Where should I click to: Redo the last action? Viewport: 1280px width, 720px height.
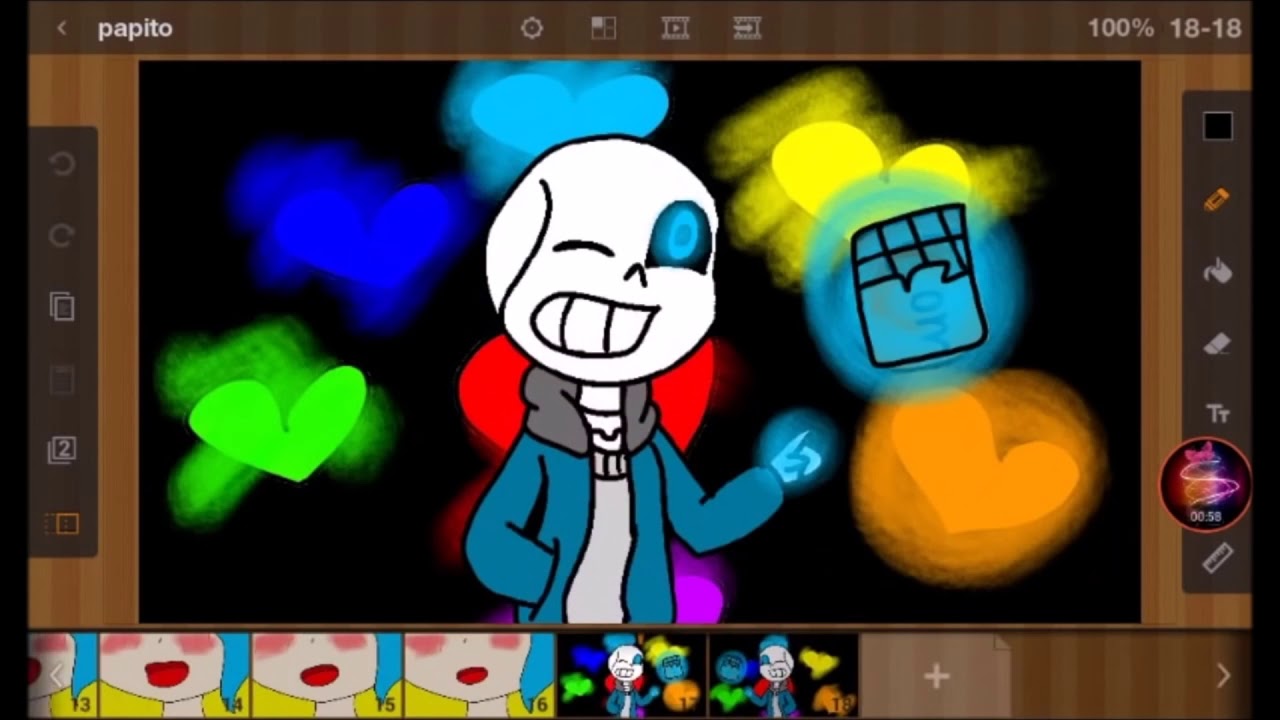[x=62, y=235]
